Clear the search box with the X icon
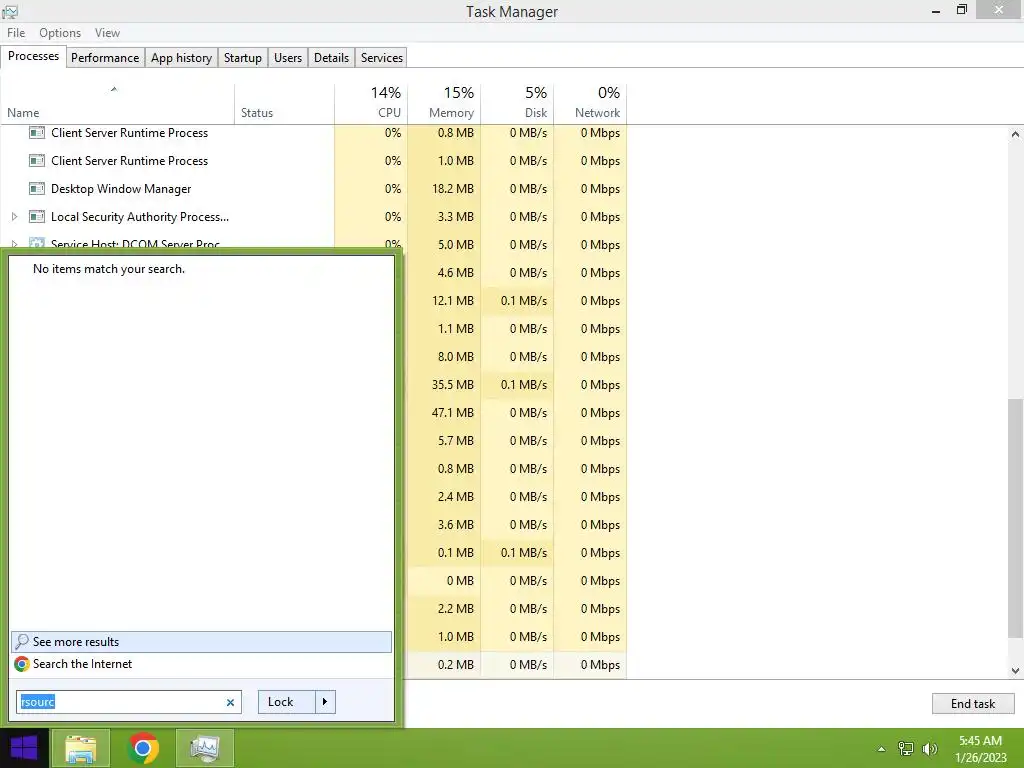The image size is (1024, 768). (230, 703)
